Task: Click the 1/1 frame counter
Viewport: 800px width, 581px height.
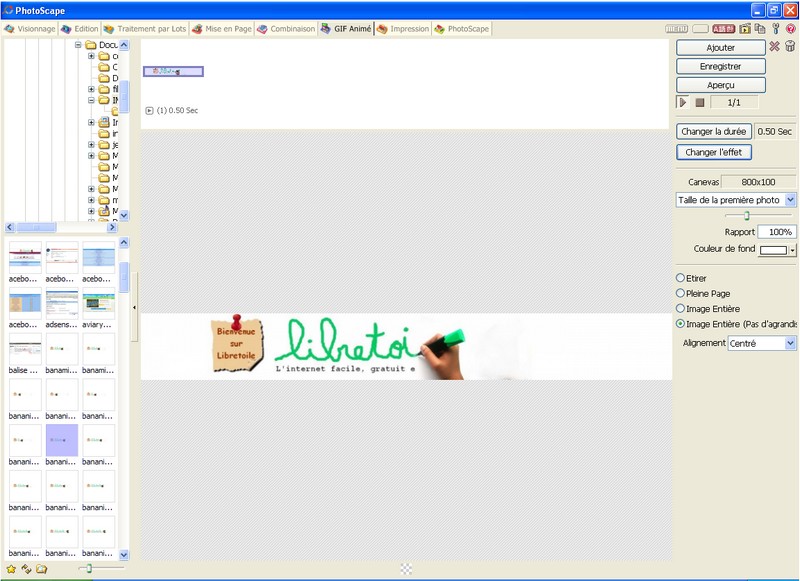Action: [734, 103]
